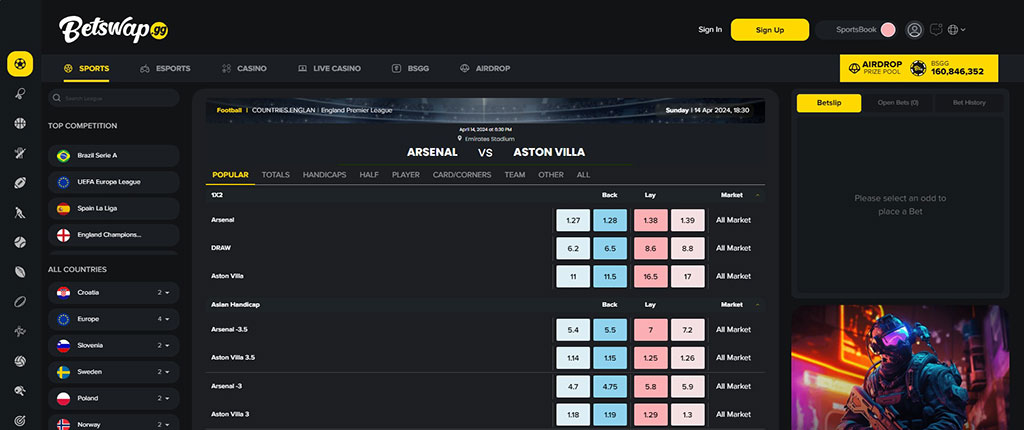Image resolution: width=1024 pixels, height=430 pixels.
Task: Open the chat support bubble icon
Action: [x=936, y=29]
